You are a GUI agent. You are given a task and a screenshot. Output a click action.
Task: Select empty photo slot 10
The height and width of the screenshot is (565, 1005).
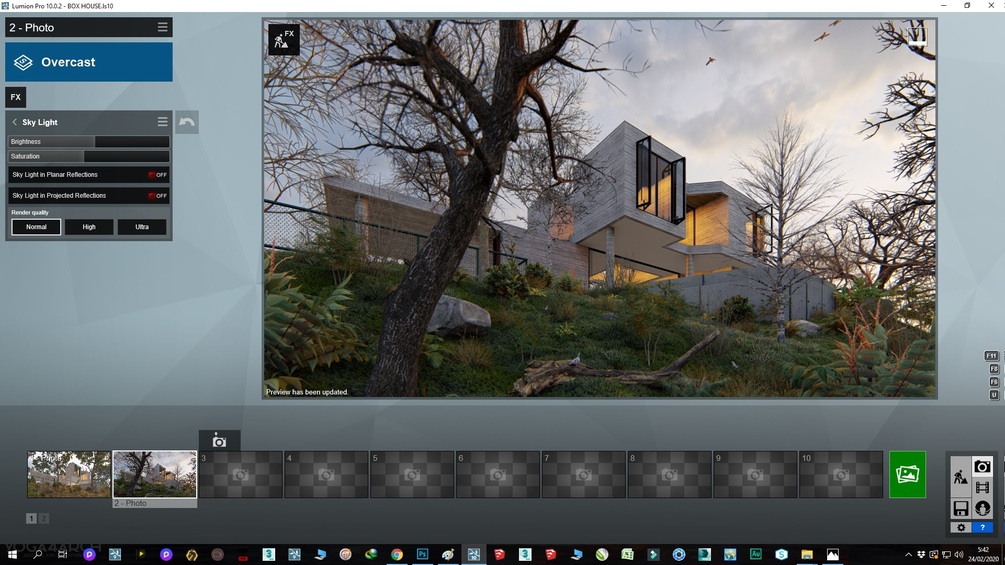coord(842,475)
